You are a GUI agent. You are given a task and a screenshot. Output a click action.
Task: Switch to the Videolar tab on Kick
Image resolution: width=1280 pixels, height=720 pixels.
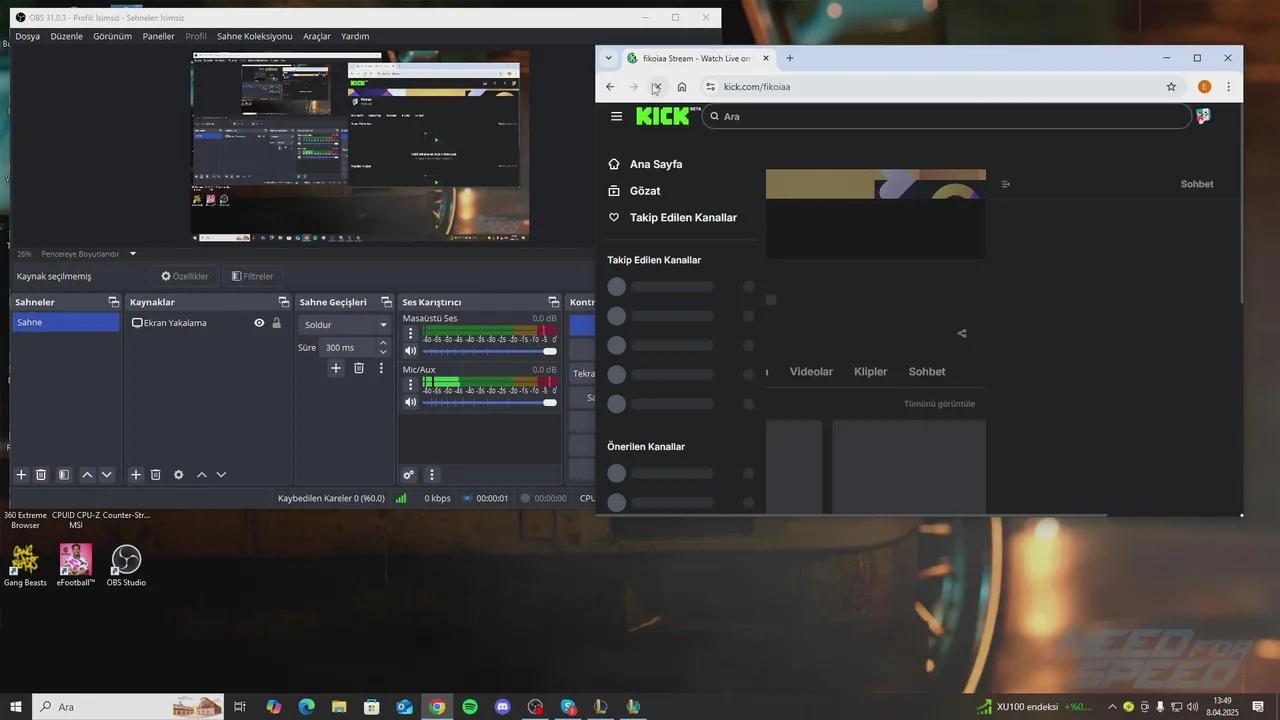[x=811, y=371]
